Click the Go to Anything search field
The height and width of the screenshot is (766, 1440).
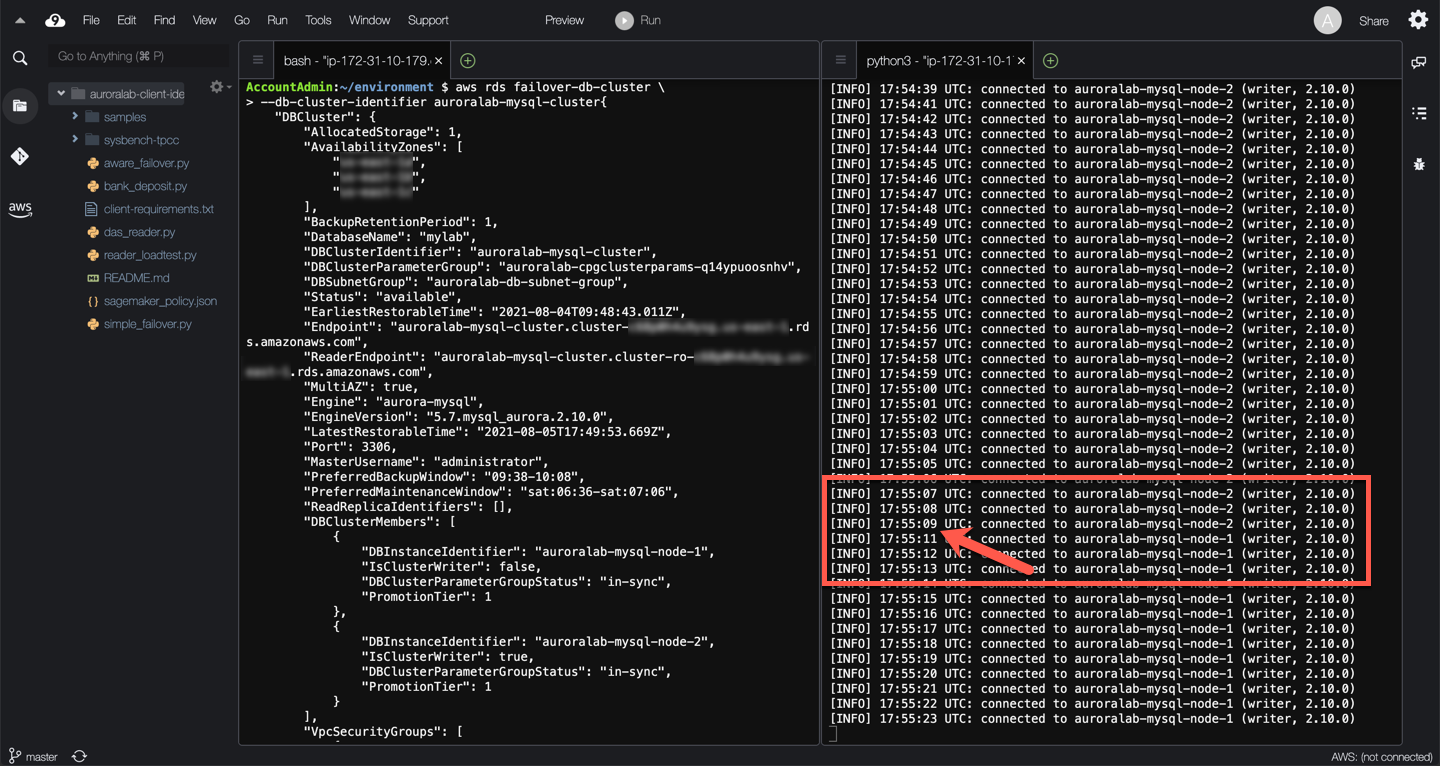coord(138,56)
